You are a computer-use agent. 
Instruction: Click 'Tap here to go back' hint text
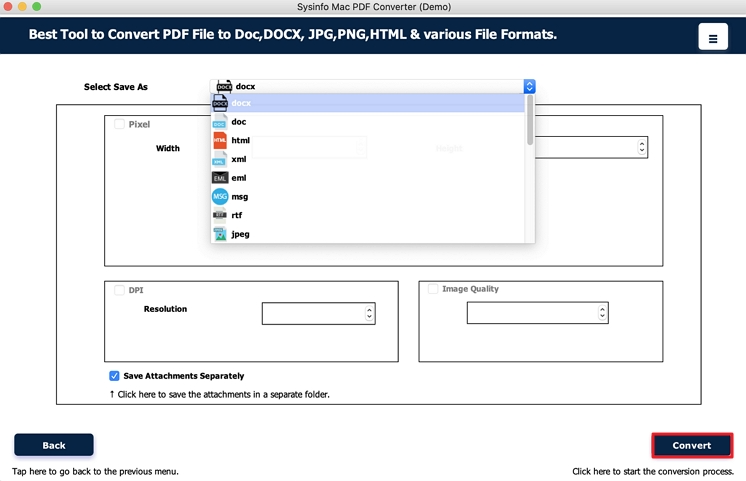point(95,471)
